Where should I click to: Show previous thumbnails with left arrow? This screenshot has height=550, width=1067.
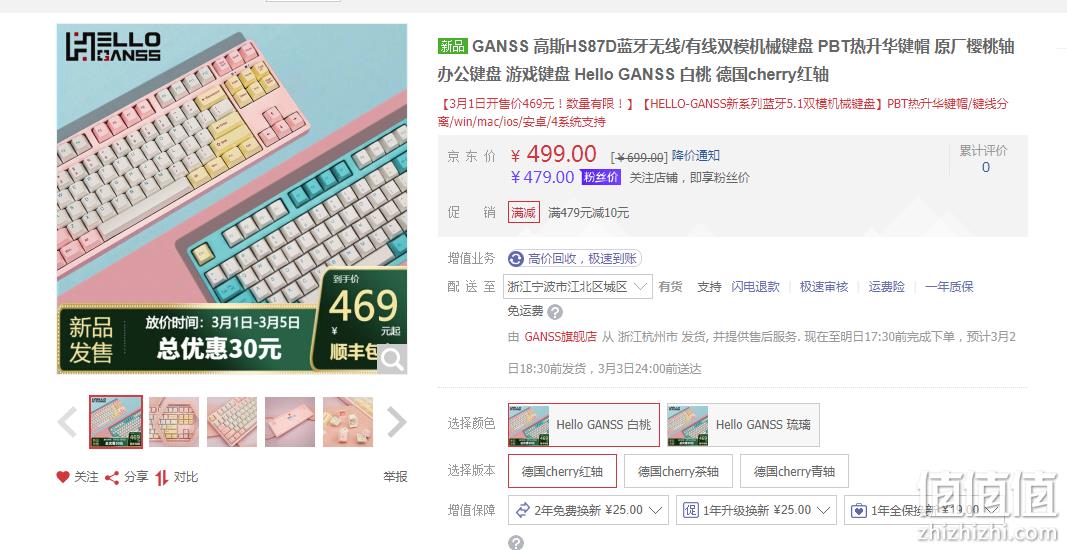67,422
